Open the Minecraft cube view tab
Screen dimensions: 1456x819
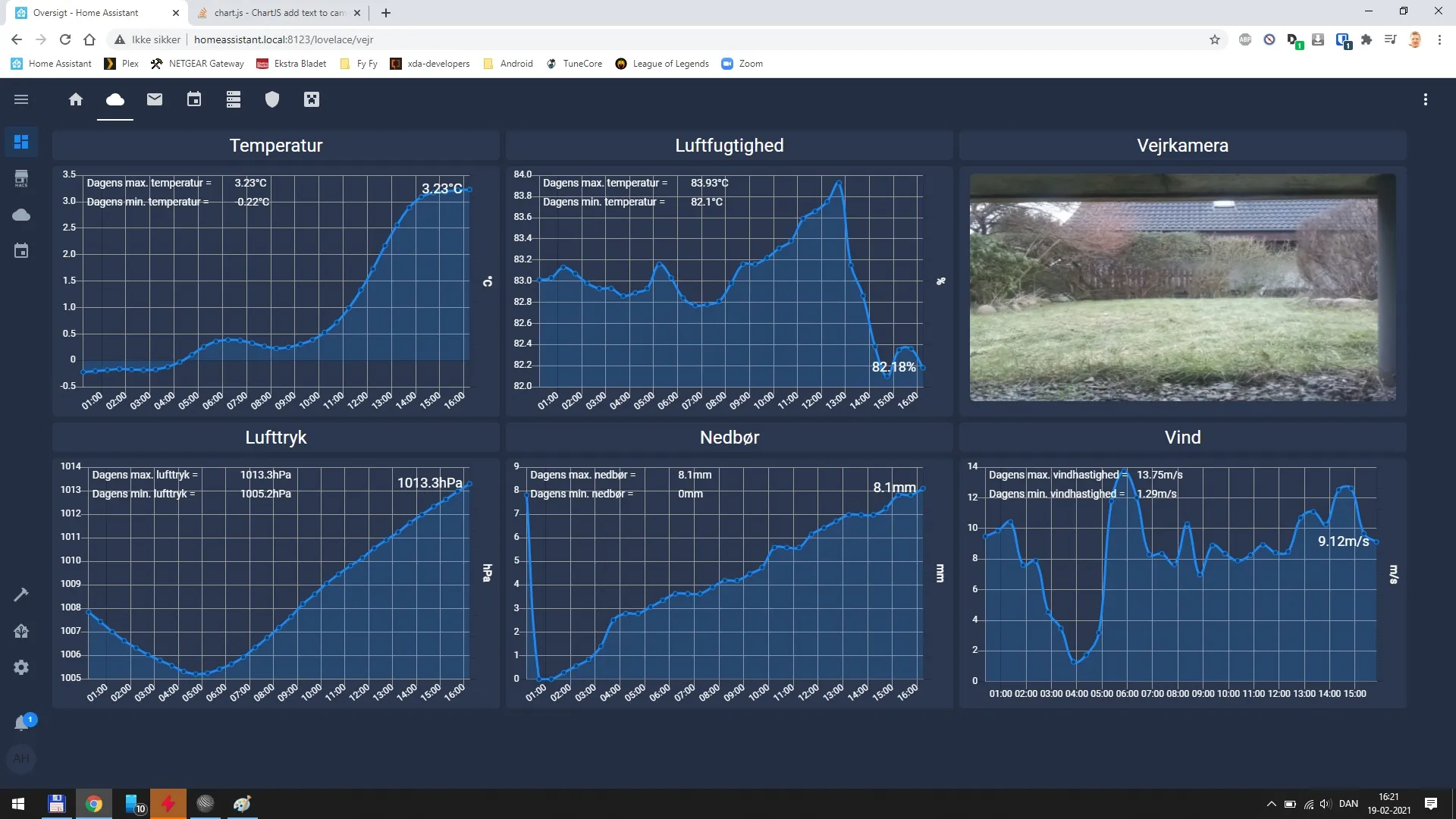pyautogui.click(x=312, y=99)
